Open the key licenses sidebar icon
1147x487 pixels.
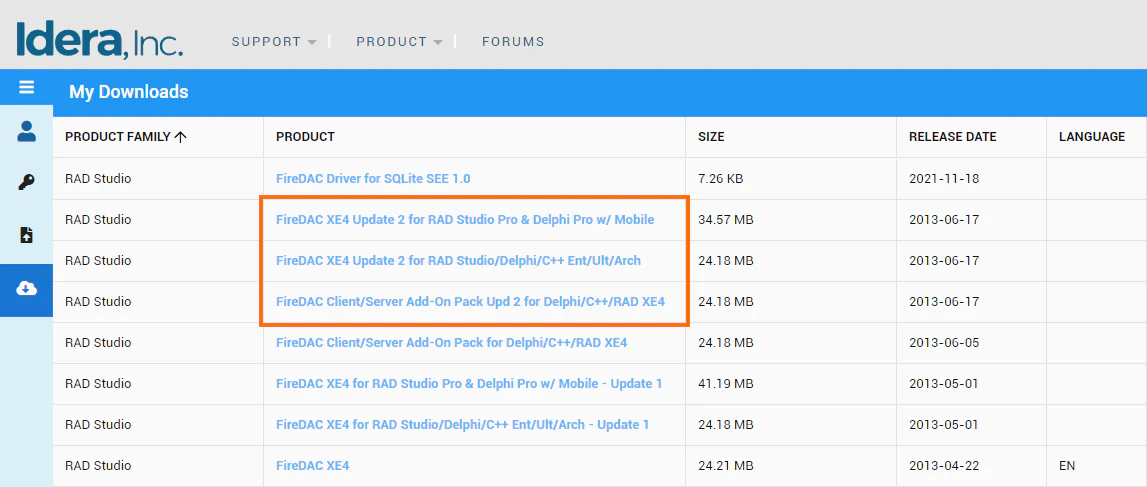pyautogui.click(x=26, y=183)
